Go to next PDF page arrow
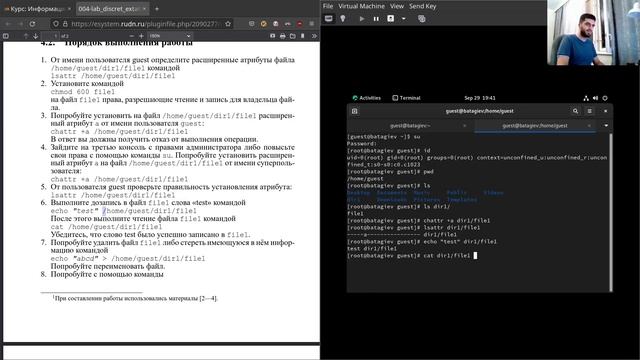The height and width of the screenshot is (360, 640). (x=36, y=36)
